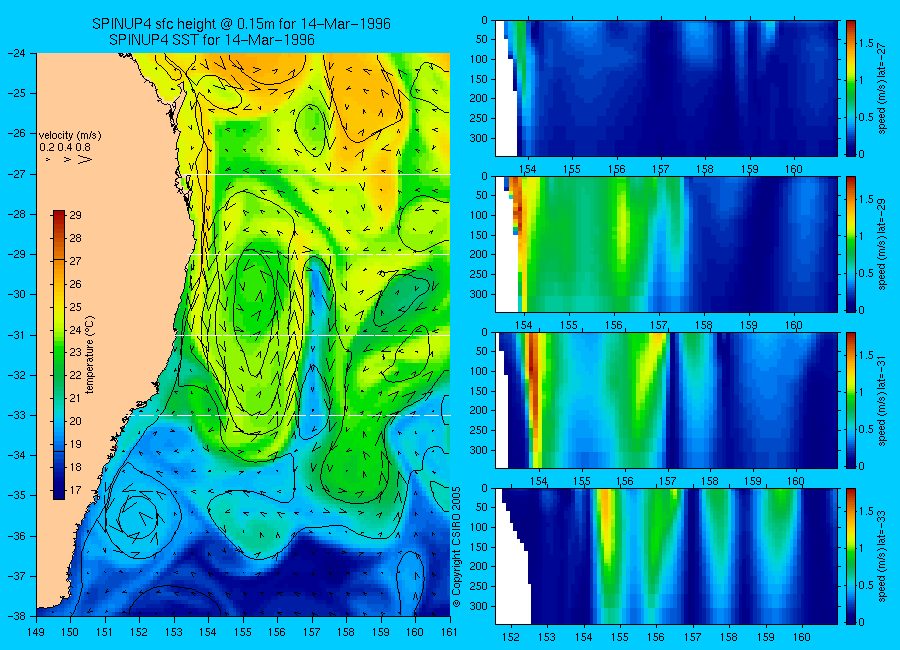Screen dimensions: 900x650
Task: Click the 100 depth tick of lat=-31 panel
Action: click(478, 372)
